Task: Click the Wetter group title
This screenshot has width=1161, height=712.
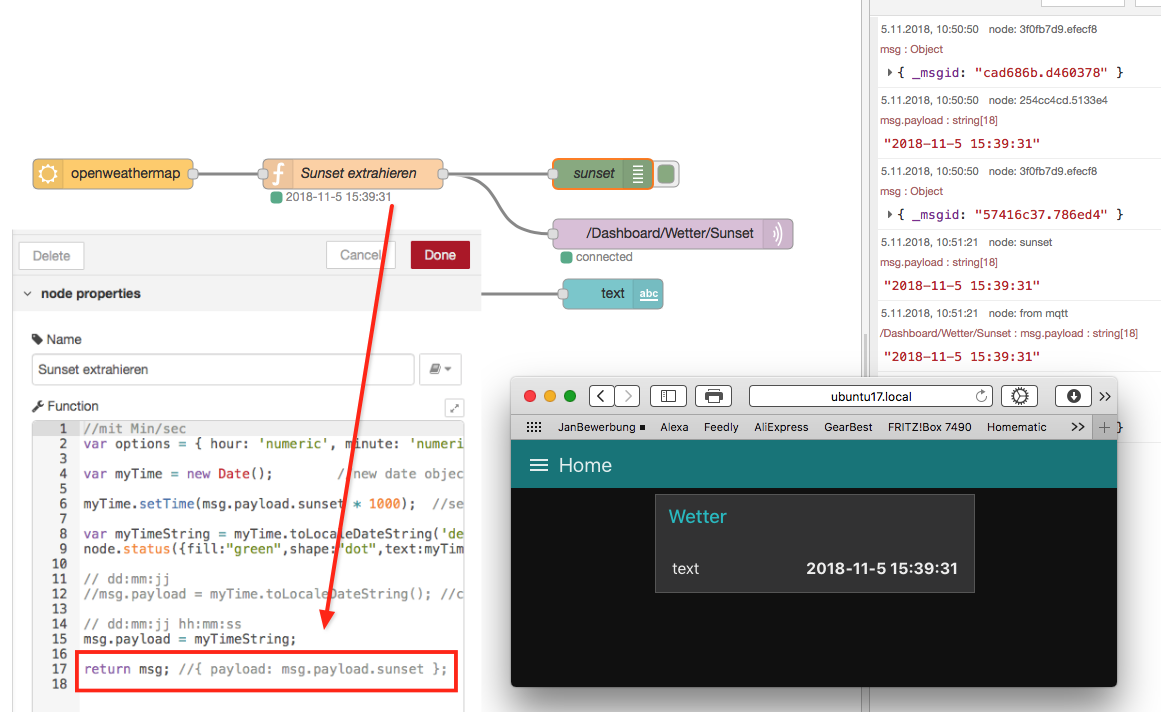Action: click(x=697, y=517)
